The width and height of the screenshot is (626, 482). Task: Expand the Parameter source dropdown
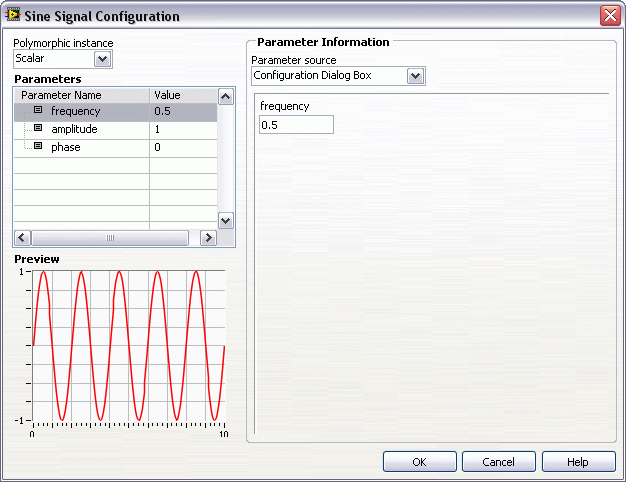pos(416,76)
